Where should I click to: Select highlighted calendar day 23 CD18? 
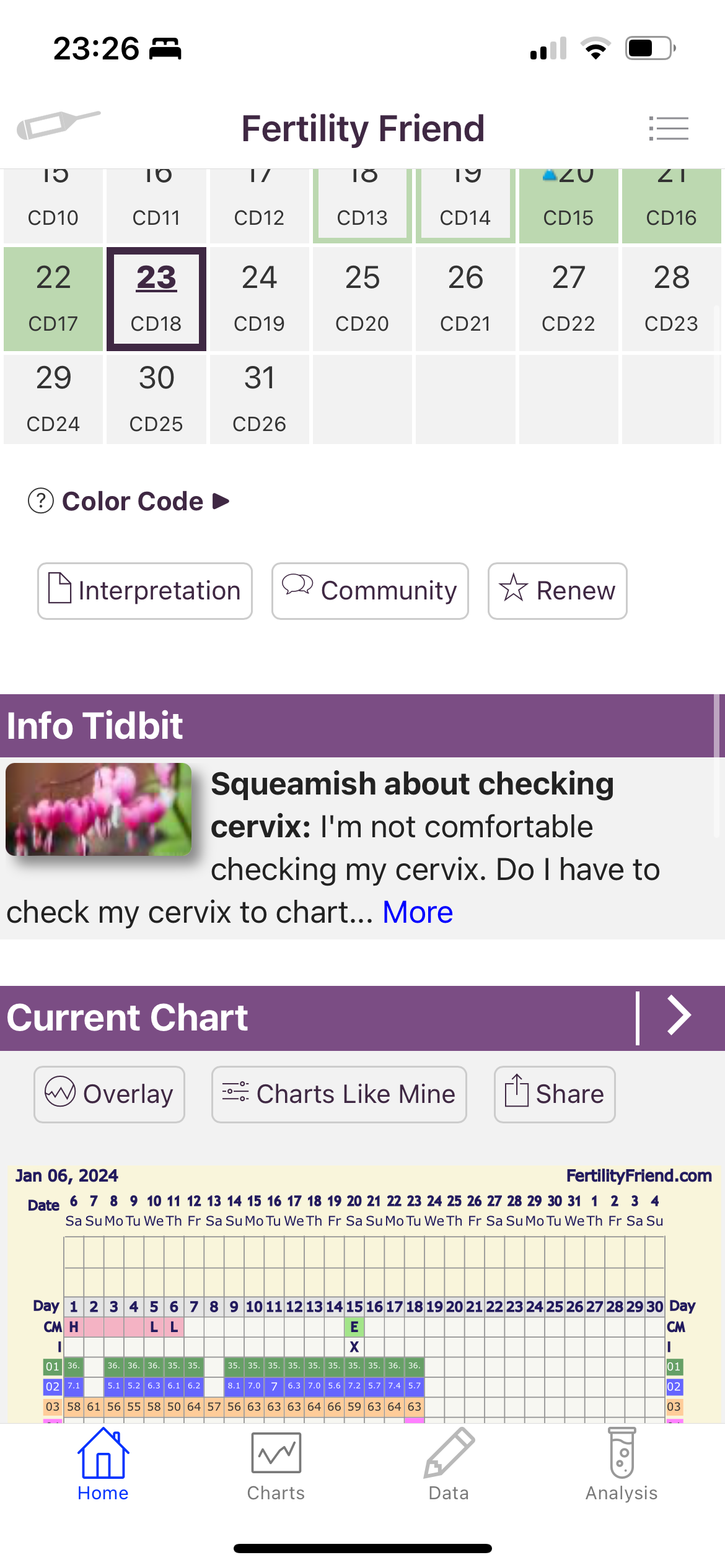pyautogui.click(x=156, y=298)
